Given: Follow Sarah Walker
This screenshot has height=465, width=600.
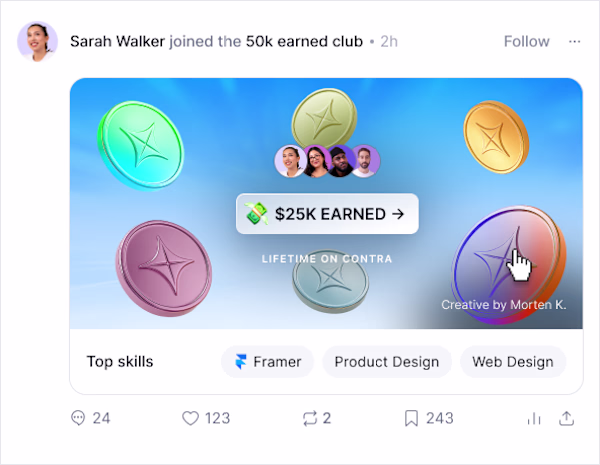Looking at the screenshot, I should [x=527, y=41].
